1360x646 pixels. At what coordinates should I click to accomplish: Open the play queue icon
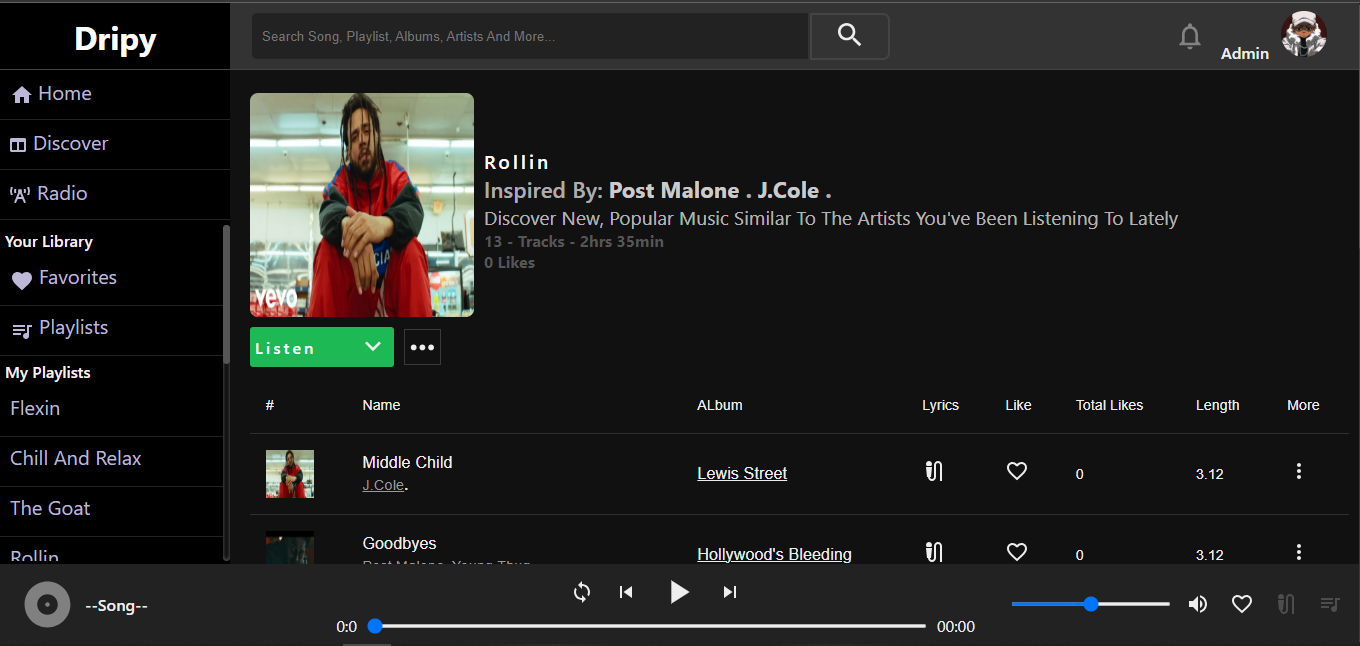coord(1330,604)
